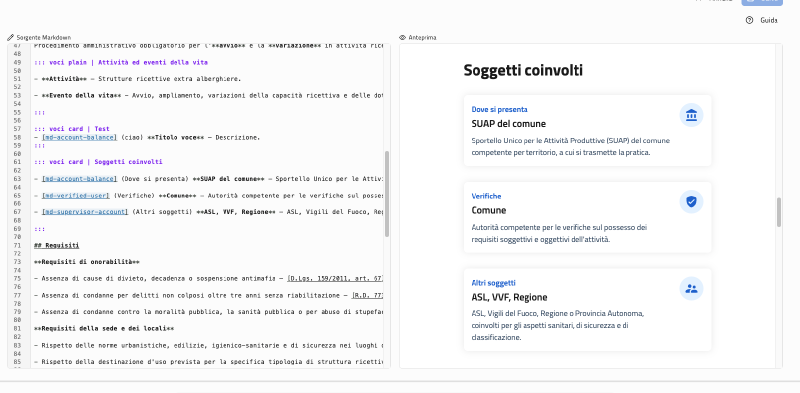Click the 'Comune' card title in preview
The image size is (800, 393).
(489, 210)
